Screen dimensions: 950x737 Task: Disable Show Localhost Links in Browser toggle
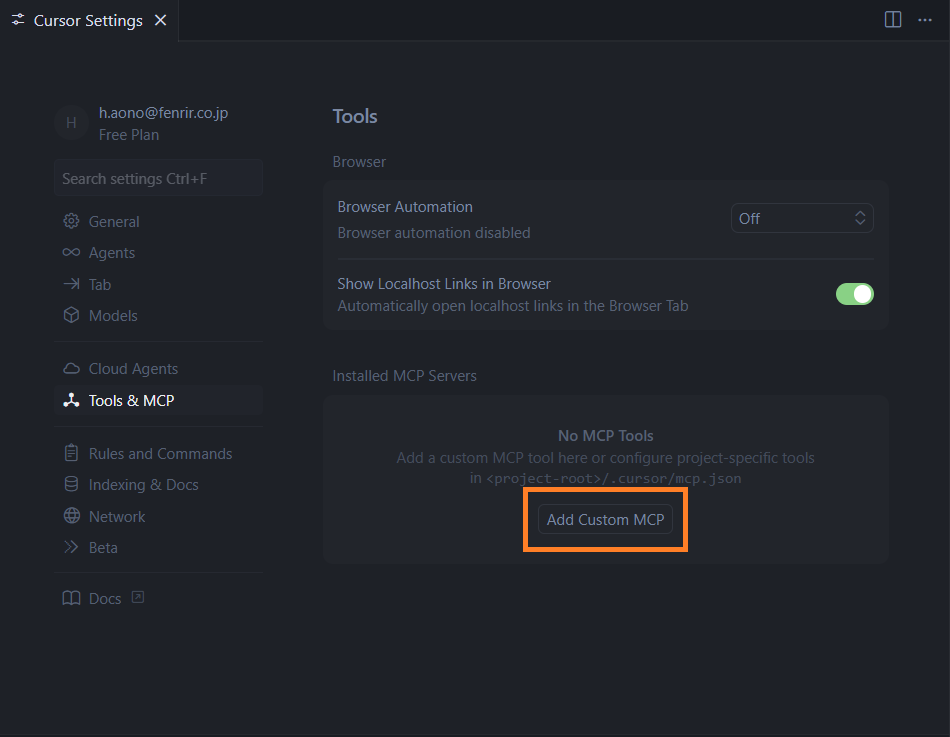[854, 294]
